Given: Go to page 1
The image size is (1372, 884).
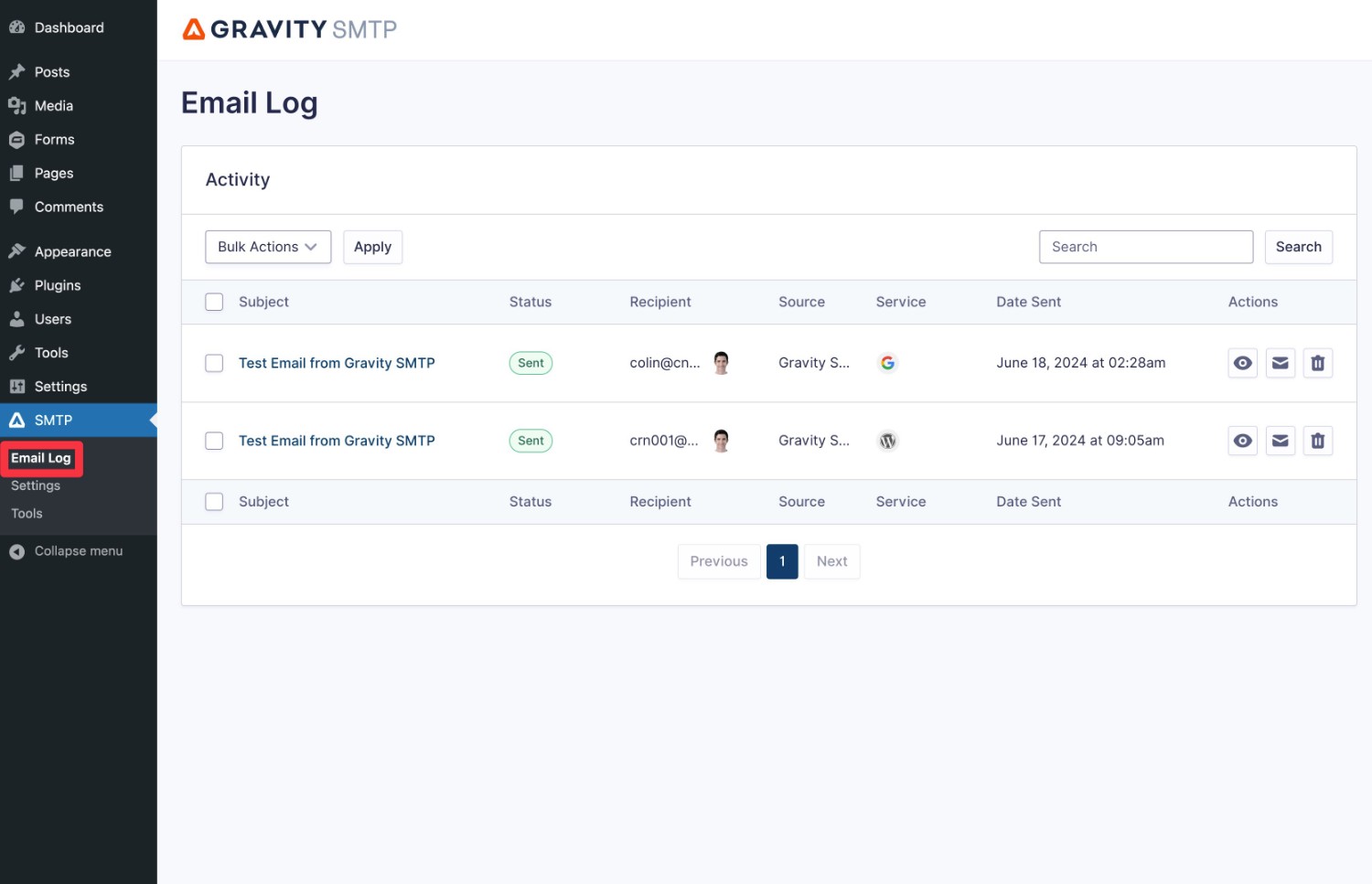Looking at the screenshot, I should 782,561.
